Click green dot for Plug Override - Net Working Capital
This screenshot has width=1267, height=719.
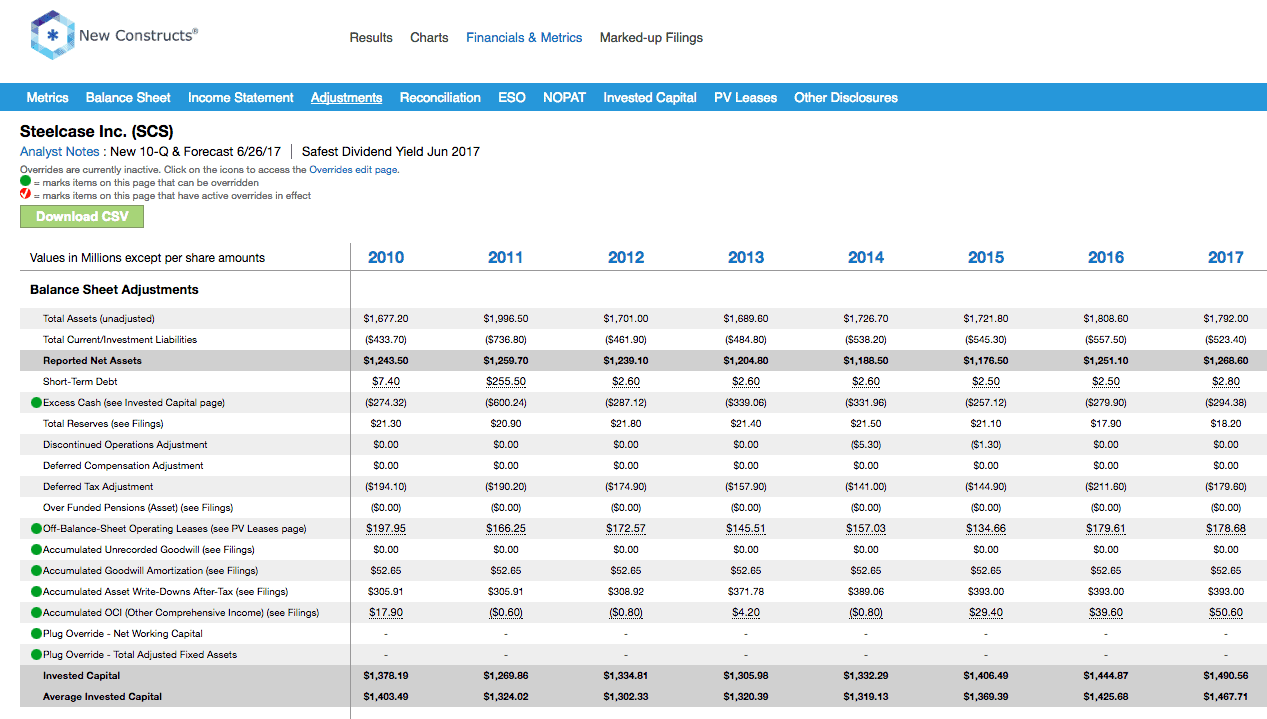[36, 634]
